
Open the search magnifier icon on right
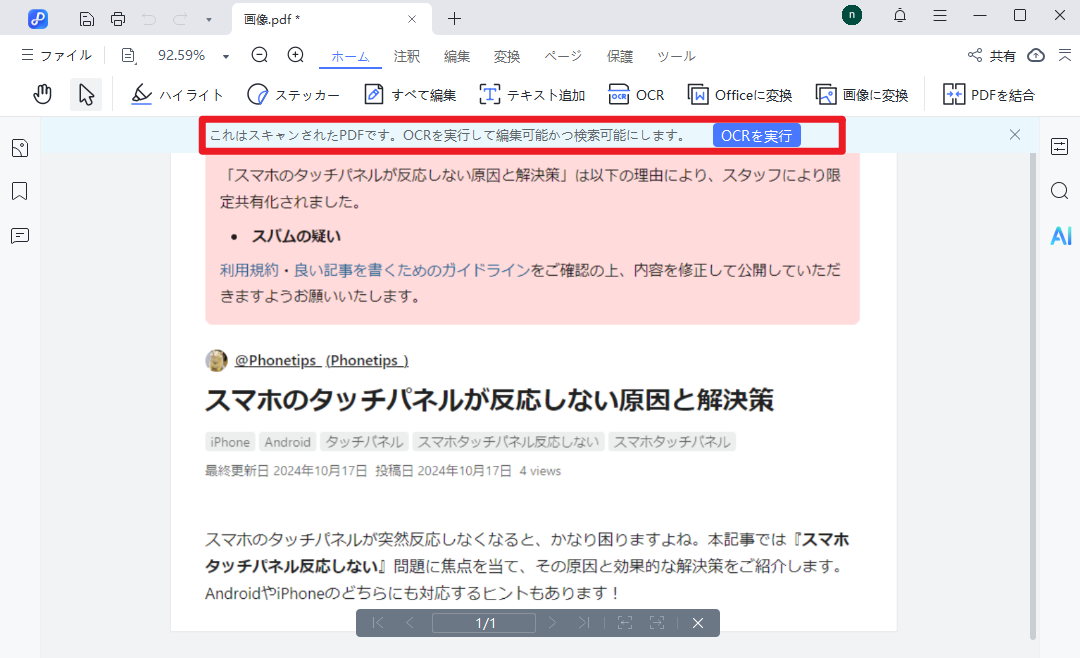pyautogui.click(x=1060, y=191)
